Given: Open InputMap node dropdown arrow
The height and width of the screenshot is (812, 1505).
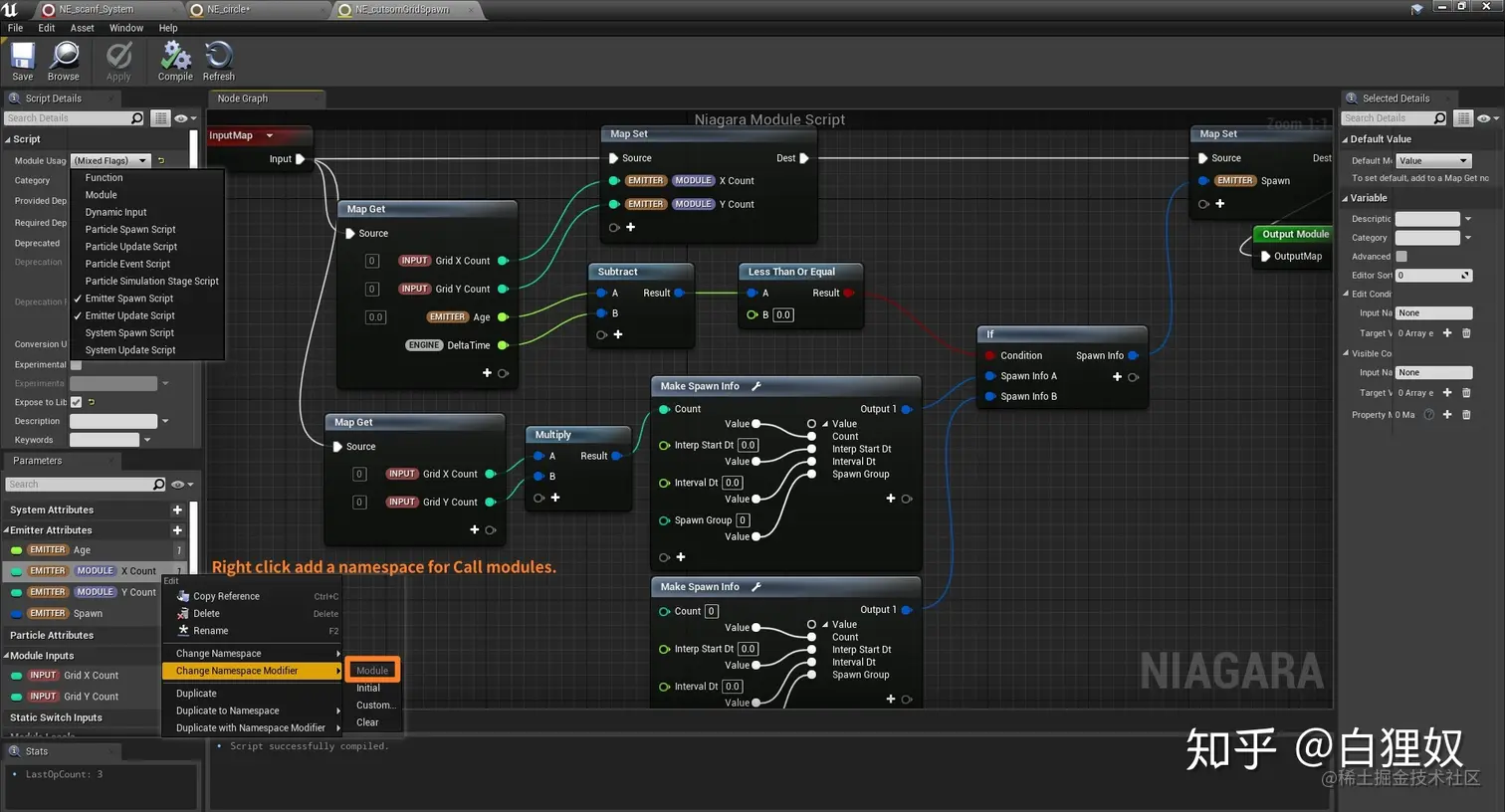Looking at the screenshot, I should coord(269,135).
